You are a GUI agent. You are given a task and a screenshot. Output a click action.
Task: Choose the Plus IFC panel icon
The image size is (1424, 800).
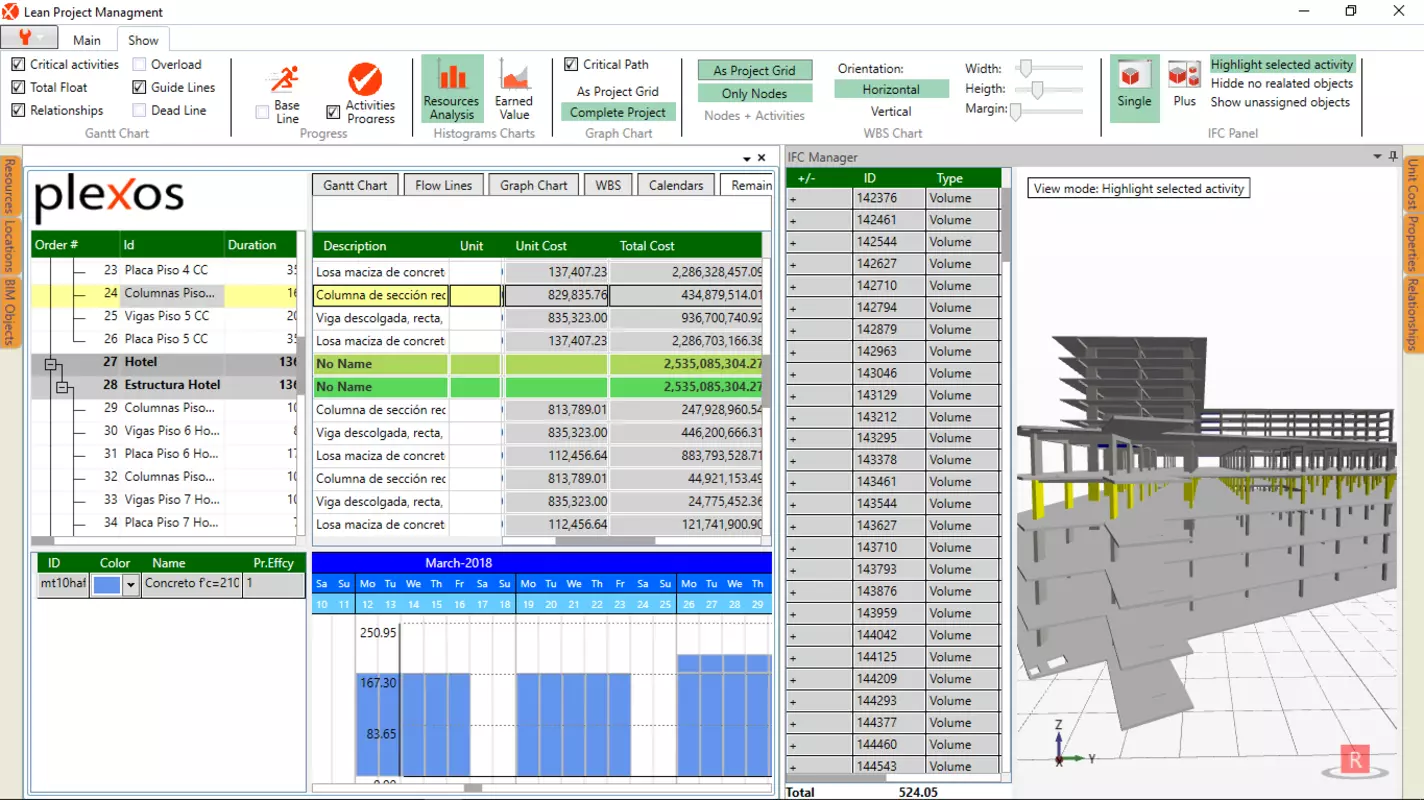(x=1184, y=75)
